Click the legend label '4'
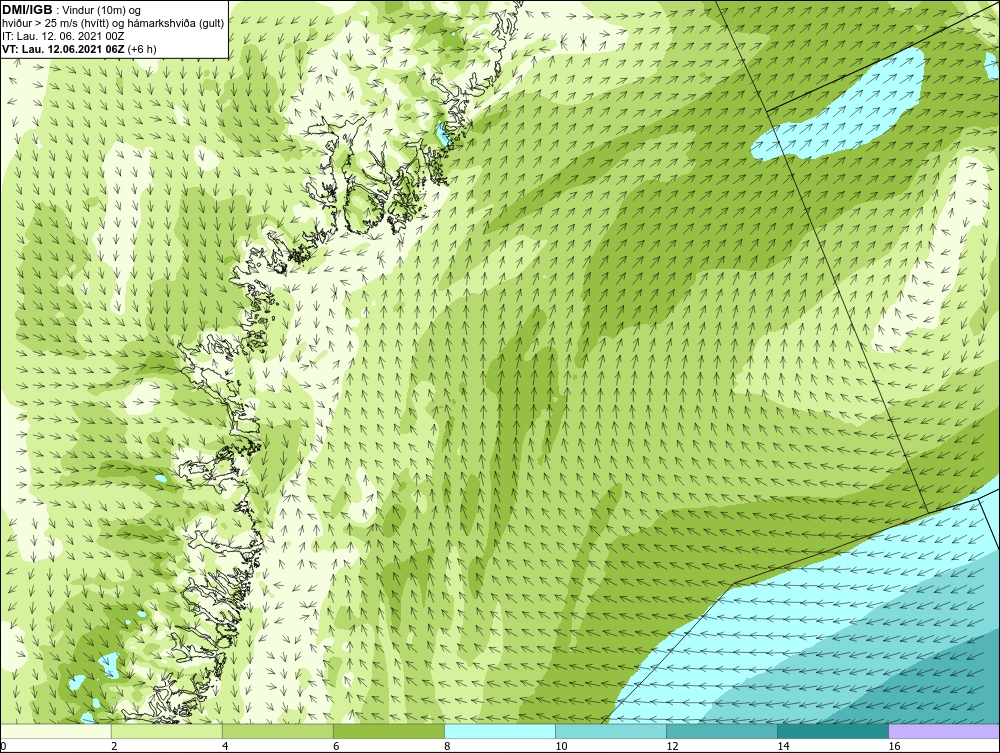 point(225,746)
